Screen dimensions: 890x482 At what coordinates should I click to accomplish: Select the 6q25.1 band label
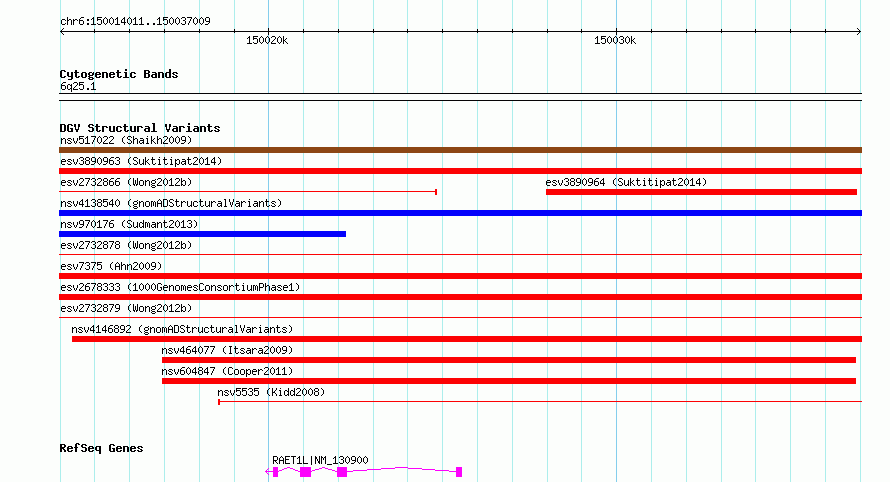click(78, 86)
